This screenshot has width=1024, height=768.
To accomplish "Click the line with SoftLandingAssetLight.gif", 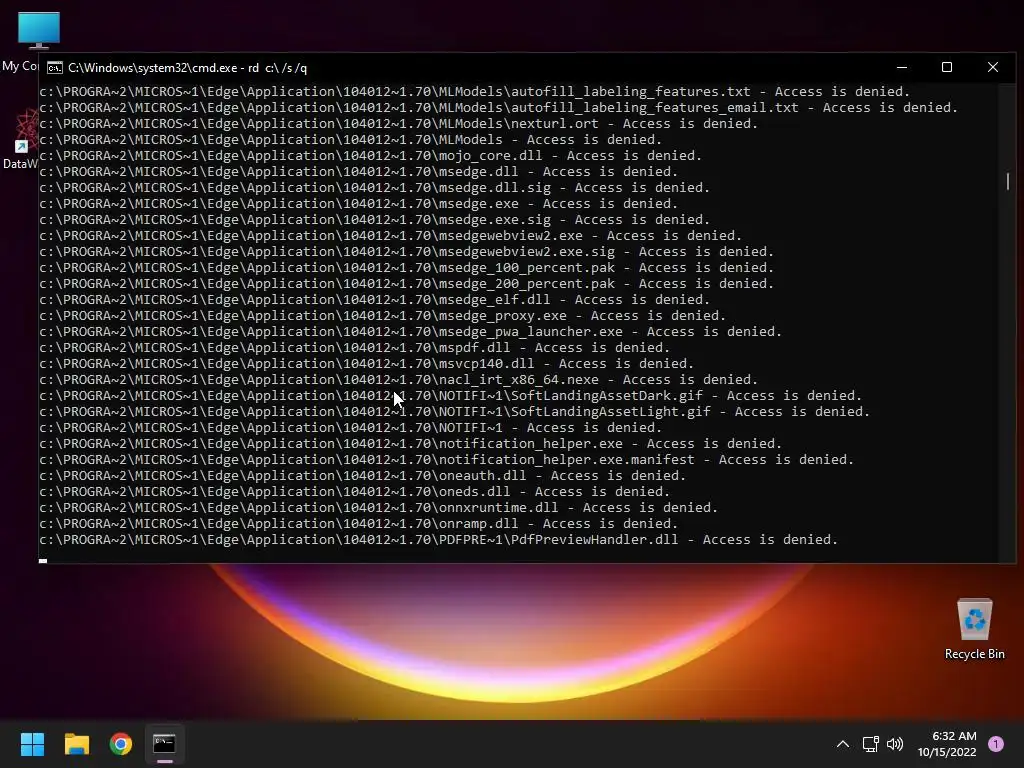I will point(455,411).
